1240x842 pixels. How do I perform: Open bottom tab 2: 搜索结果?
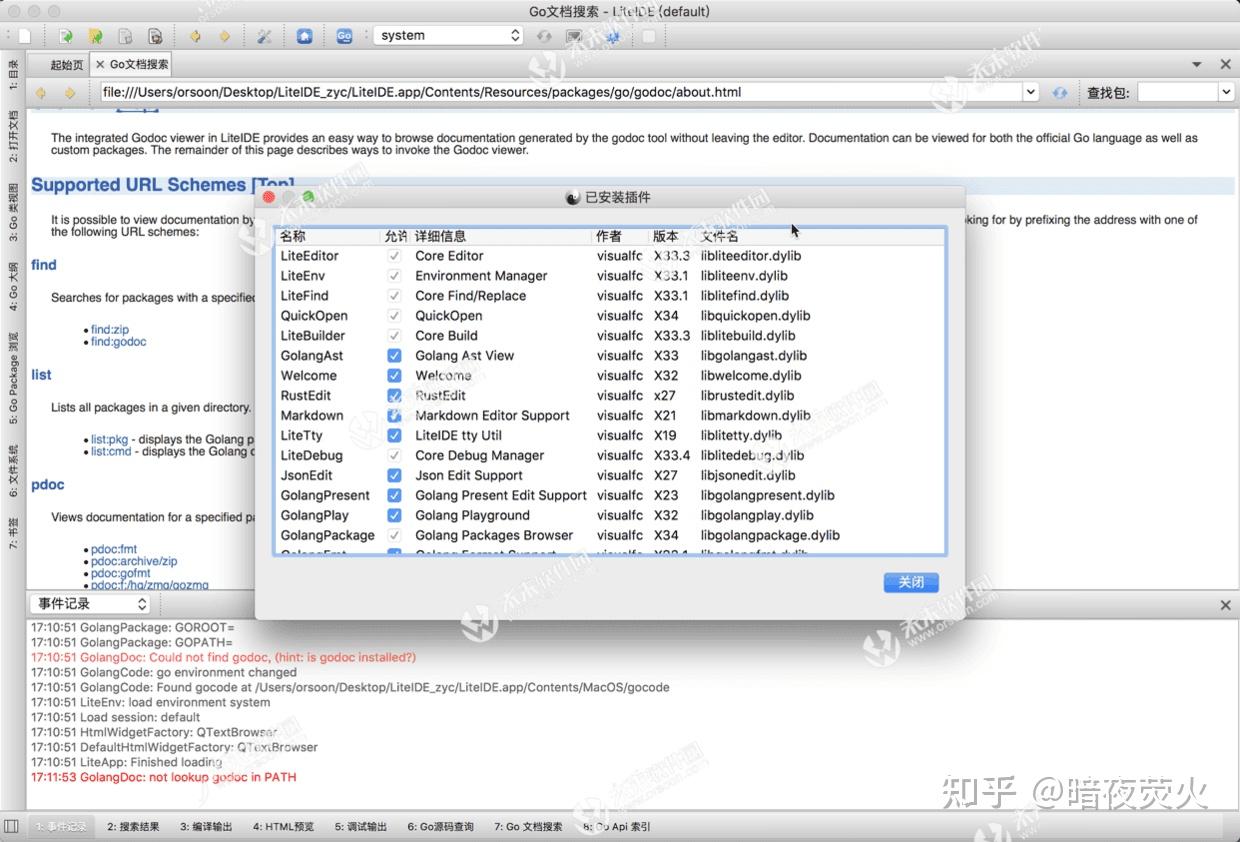(x=133, y=827)
